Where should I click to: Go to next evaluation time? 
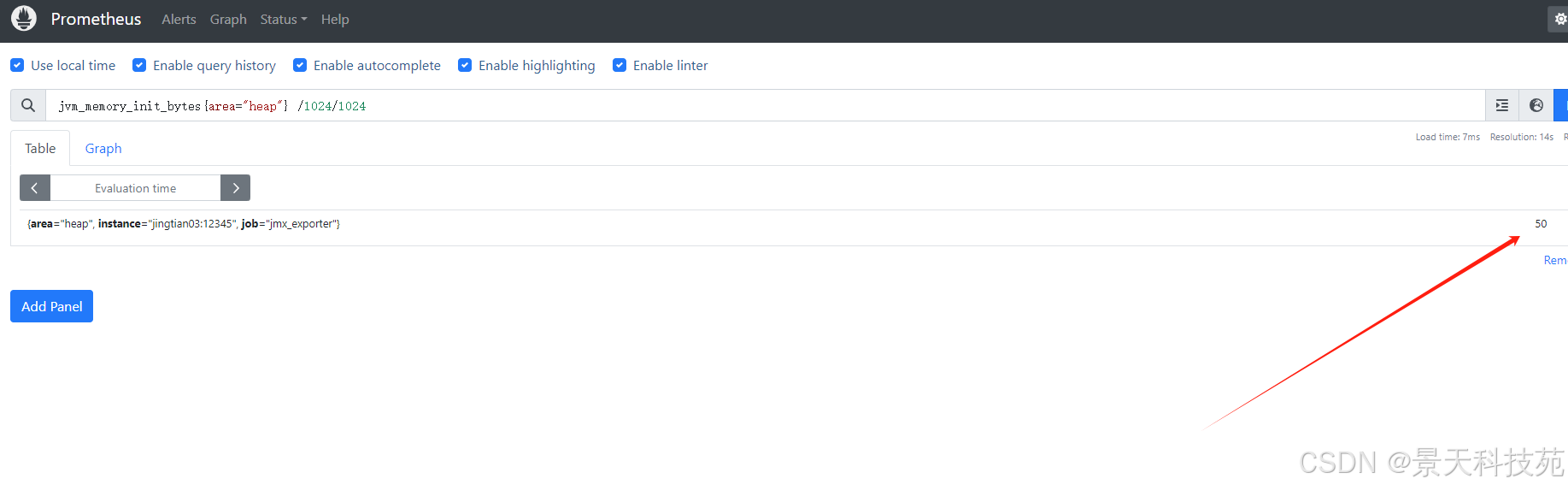(235, 188)
